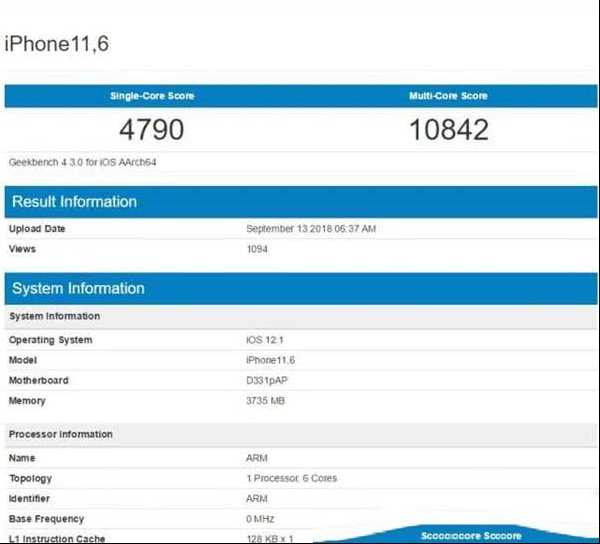Screen dimensions: 600x544
Task: Select the views count 1094
Action: [257, 249]
